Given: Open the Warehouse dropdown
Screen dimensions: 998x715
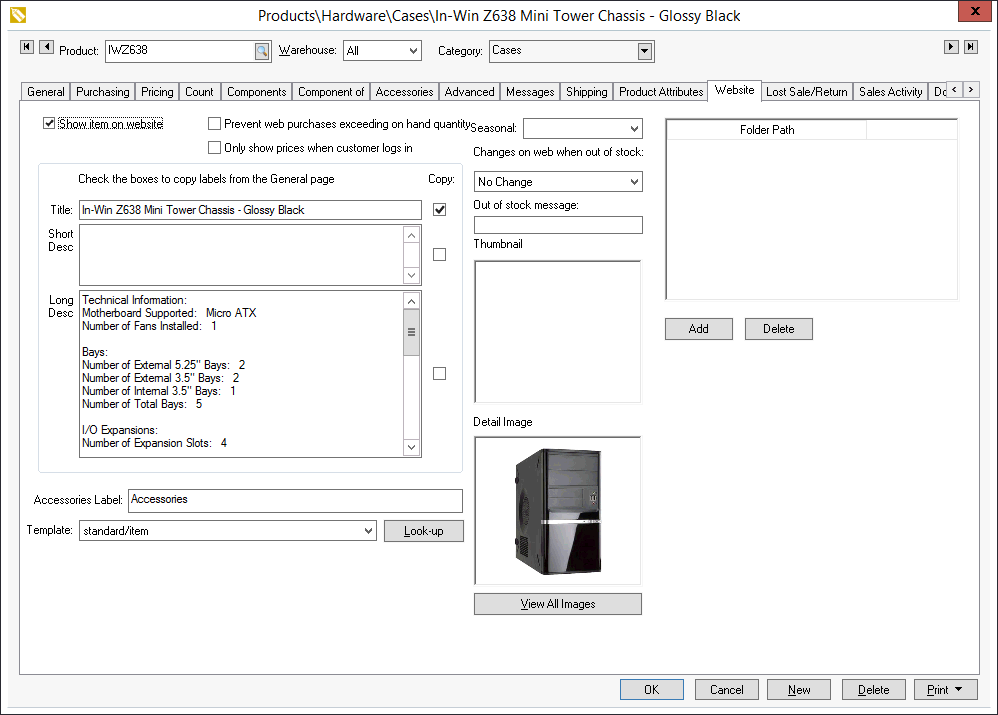Looking at the screenshot, I should [x=412, y=51].
